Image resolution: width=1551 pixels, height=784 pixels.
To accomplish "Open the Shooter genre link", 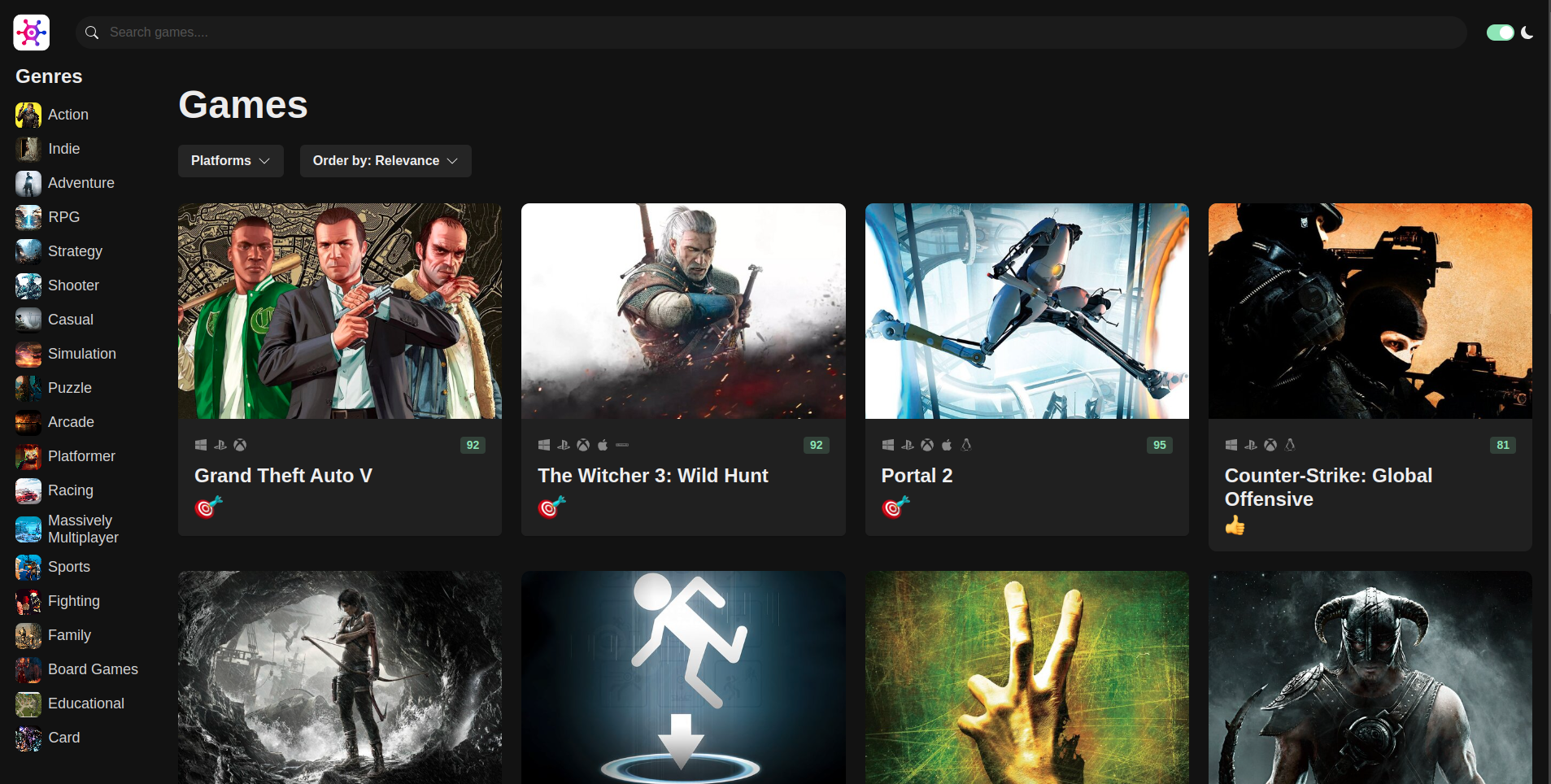I will pyautogui.click(x=73, y=285).
